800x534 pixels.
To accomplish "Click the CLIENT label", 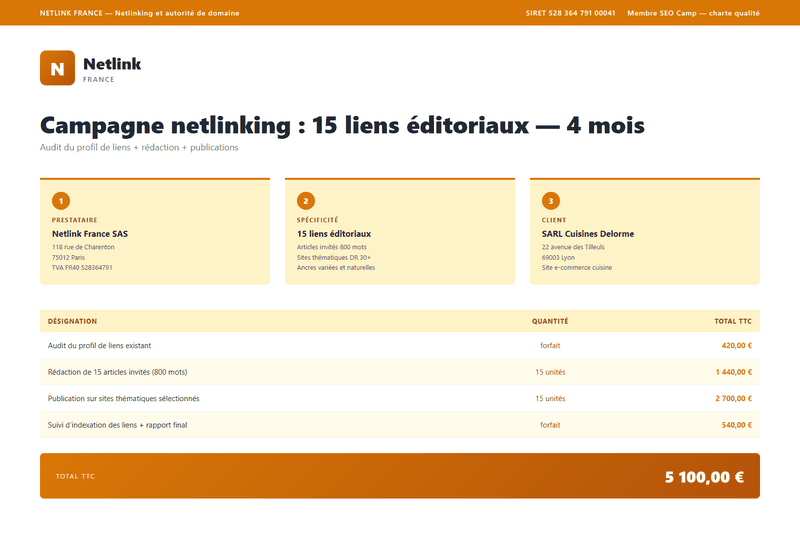I will (554, 220).
